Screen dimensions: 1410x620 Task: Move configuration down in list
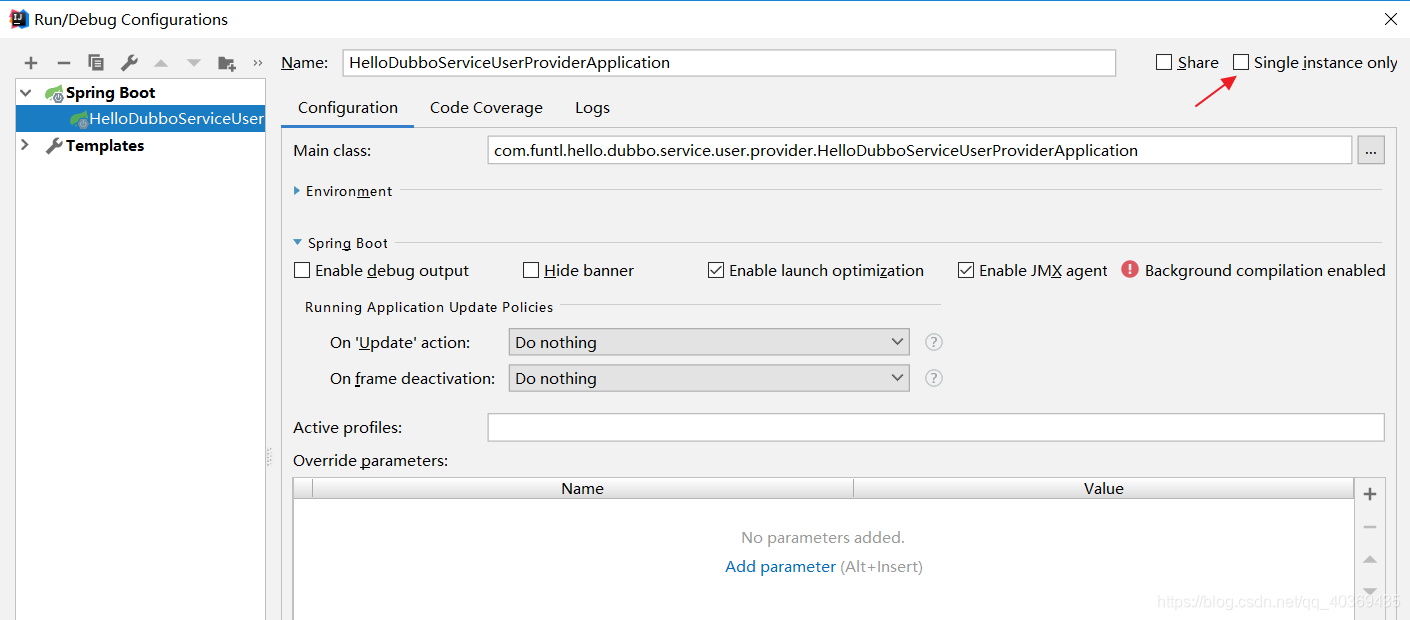coord(194,63)
